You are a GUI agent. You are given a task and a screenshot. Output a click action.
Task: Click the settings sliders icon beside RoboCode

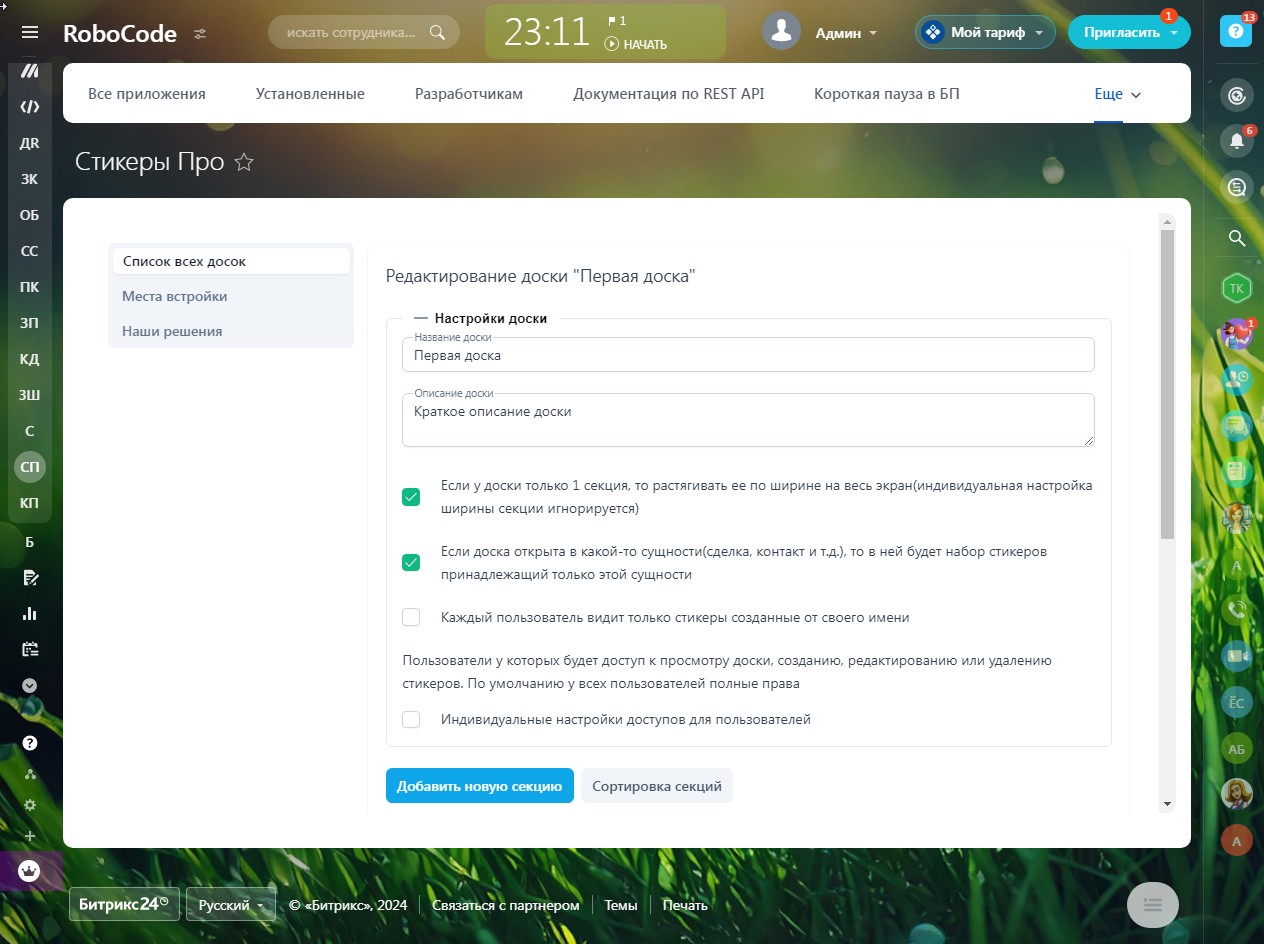[200, 33]
